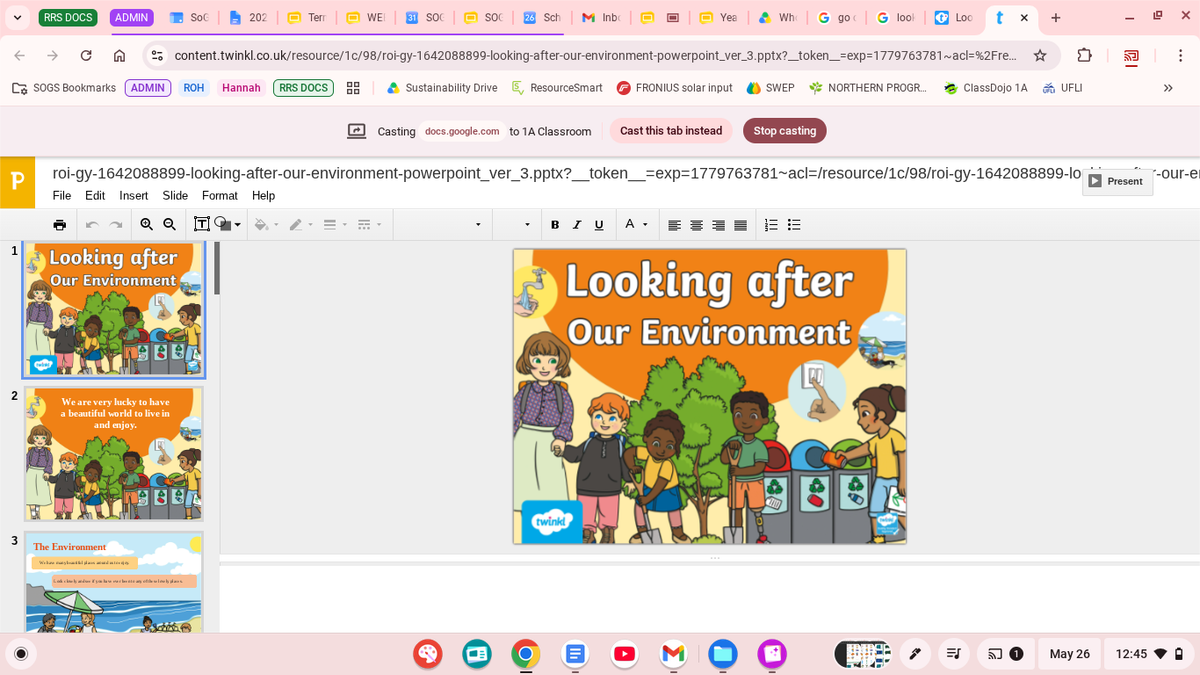Insert a text box from the toolbar
This screenshot has width=1200, height=675.
tap(201, 225)
